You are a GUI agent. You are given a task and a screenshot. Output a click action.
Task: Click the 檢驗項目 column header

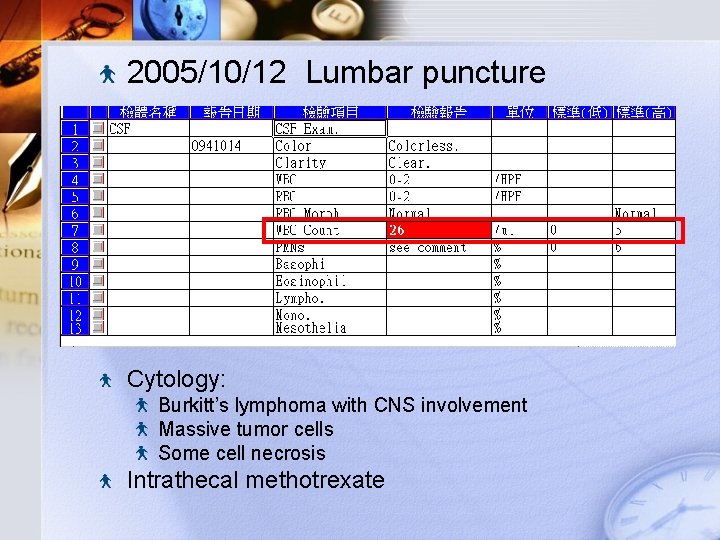pyautogui.click(x=330, y=112)
